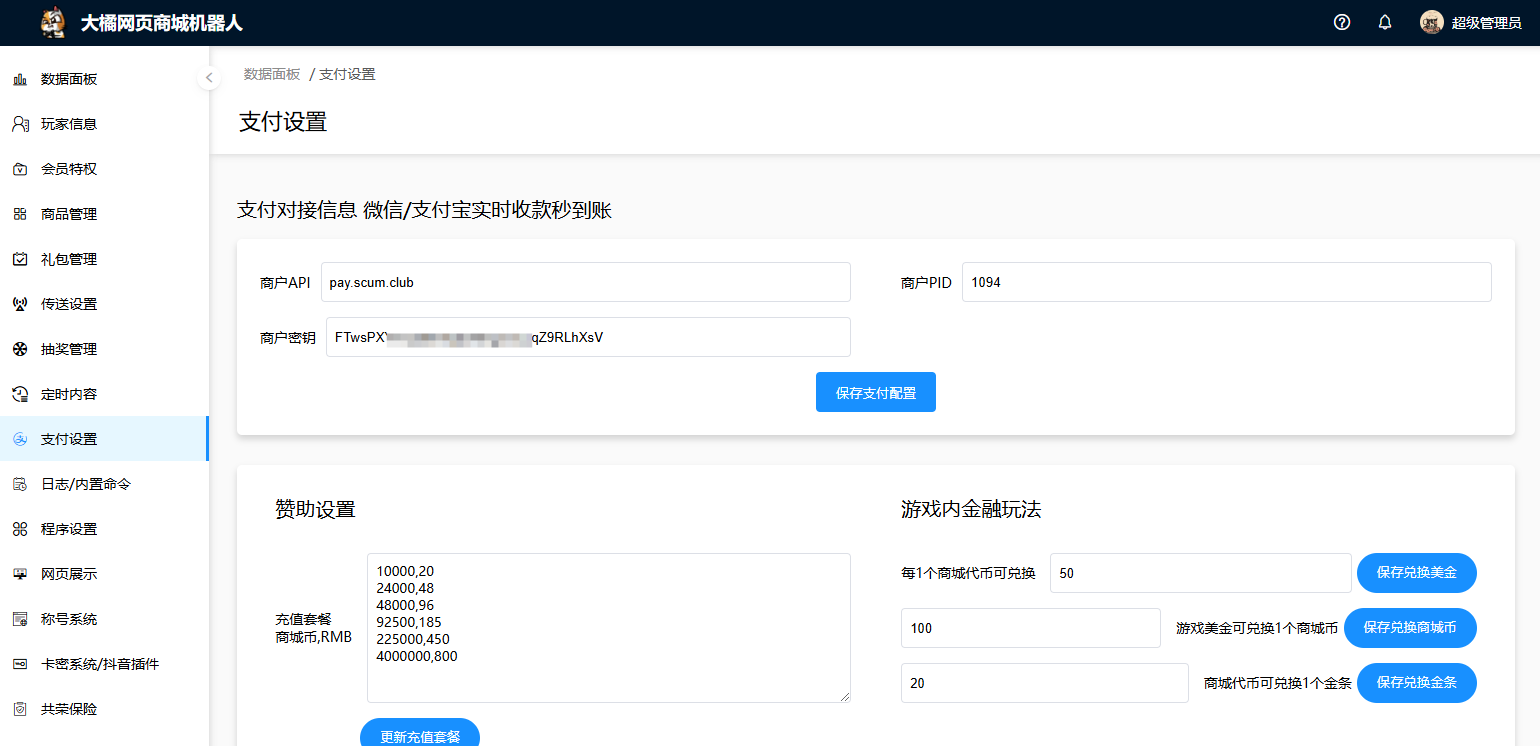Click the 保存兑换美金 button
Screen dimensions: 1540x746
point(1416,573)
